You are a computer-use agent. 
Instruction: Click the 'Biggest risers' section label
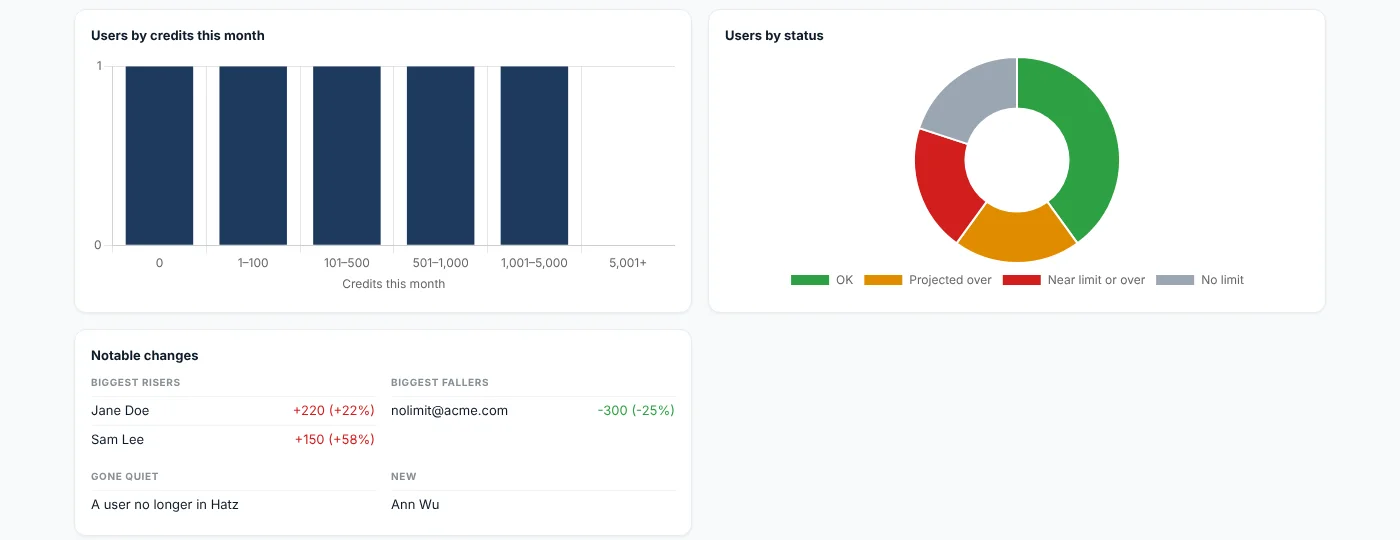(136, 382)
